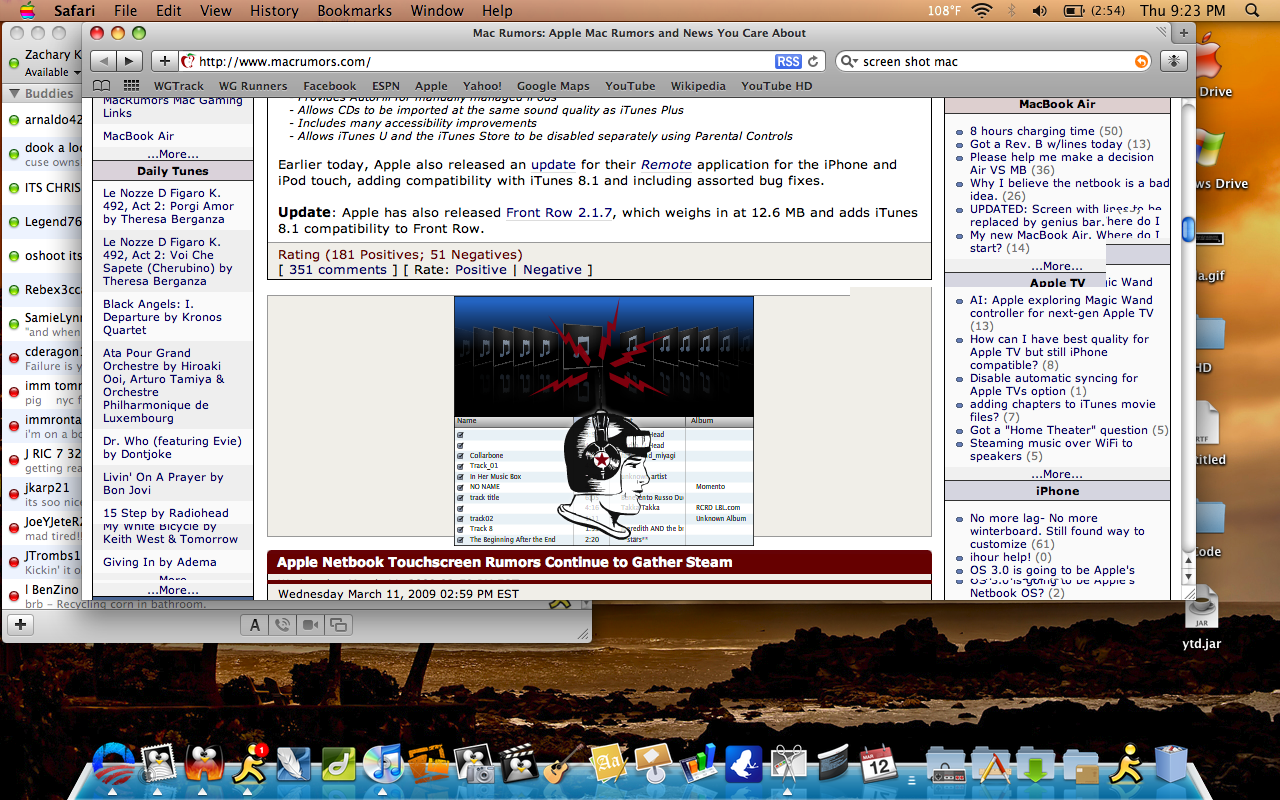Open iTunes from the Dock
1280x800 pixels.
[x=382, y=764]
